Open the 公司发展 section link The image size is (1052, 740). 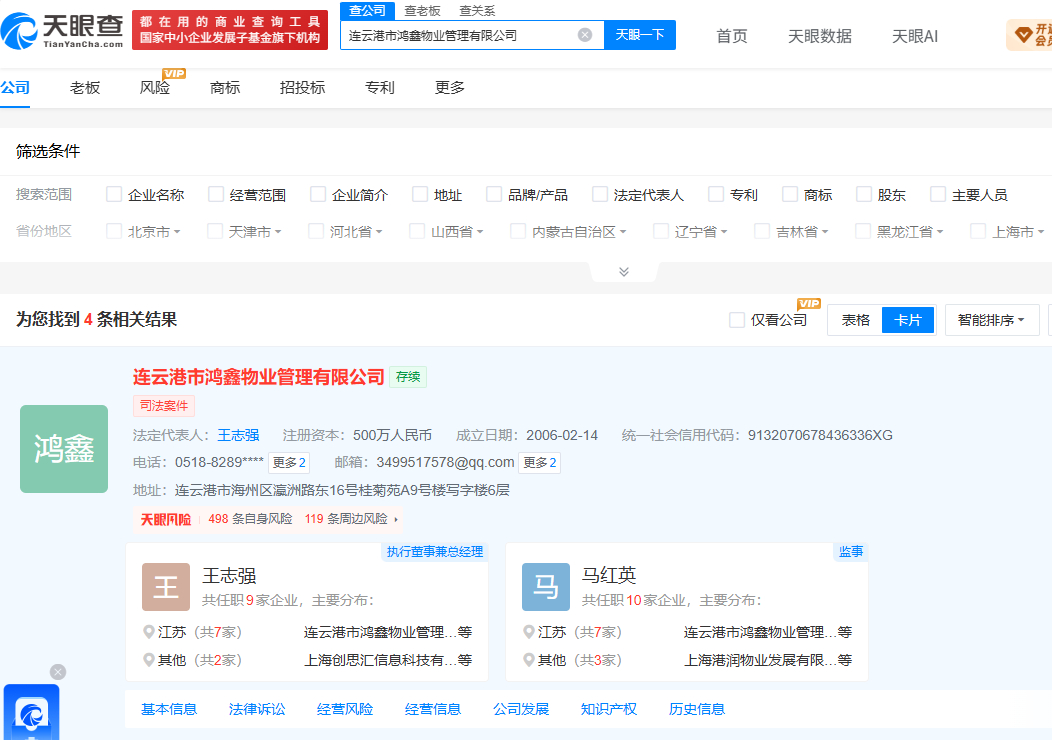point(521,709)
